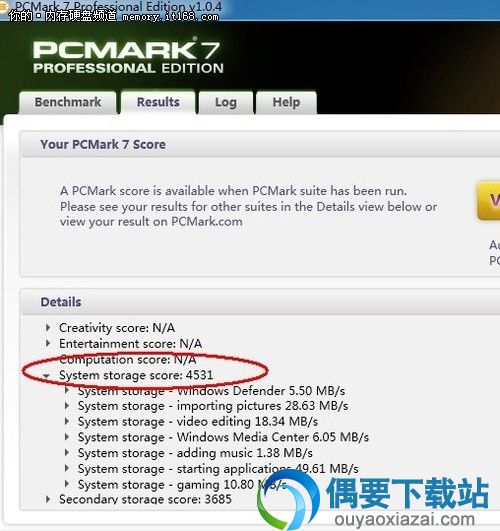Screen dimensions: 500x531
Task: Open the Results tab
Action: click(158, 102)
